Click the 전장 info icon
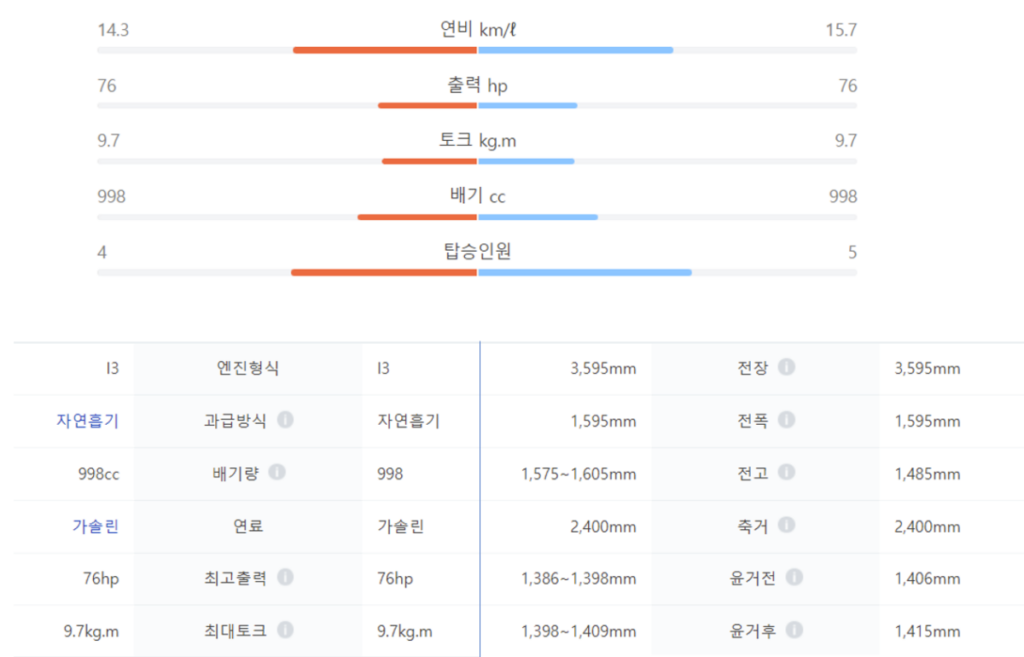Image resolution: width=1024 pixels, height=657 pixels. (786, 367)
